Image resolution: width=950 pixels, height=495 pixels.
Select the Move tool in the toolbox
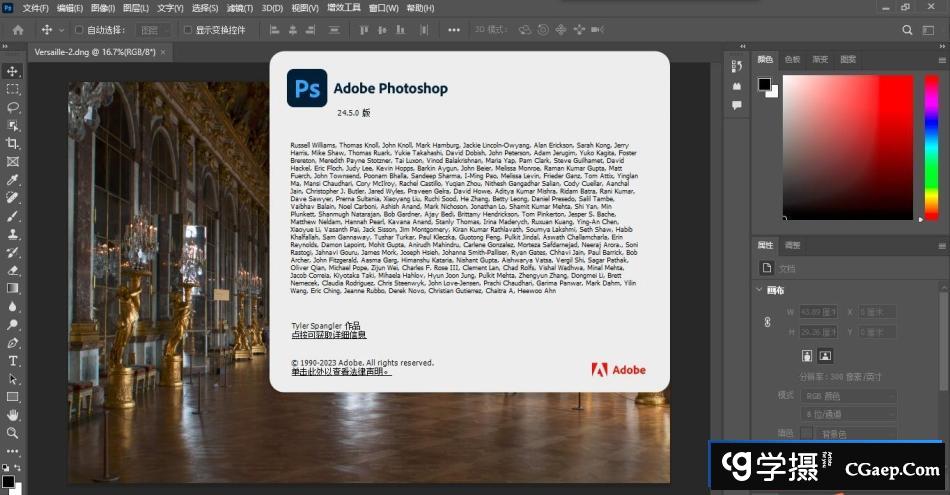[x=13, y=71]
